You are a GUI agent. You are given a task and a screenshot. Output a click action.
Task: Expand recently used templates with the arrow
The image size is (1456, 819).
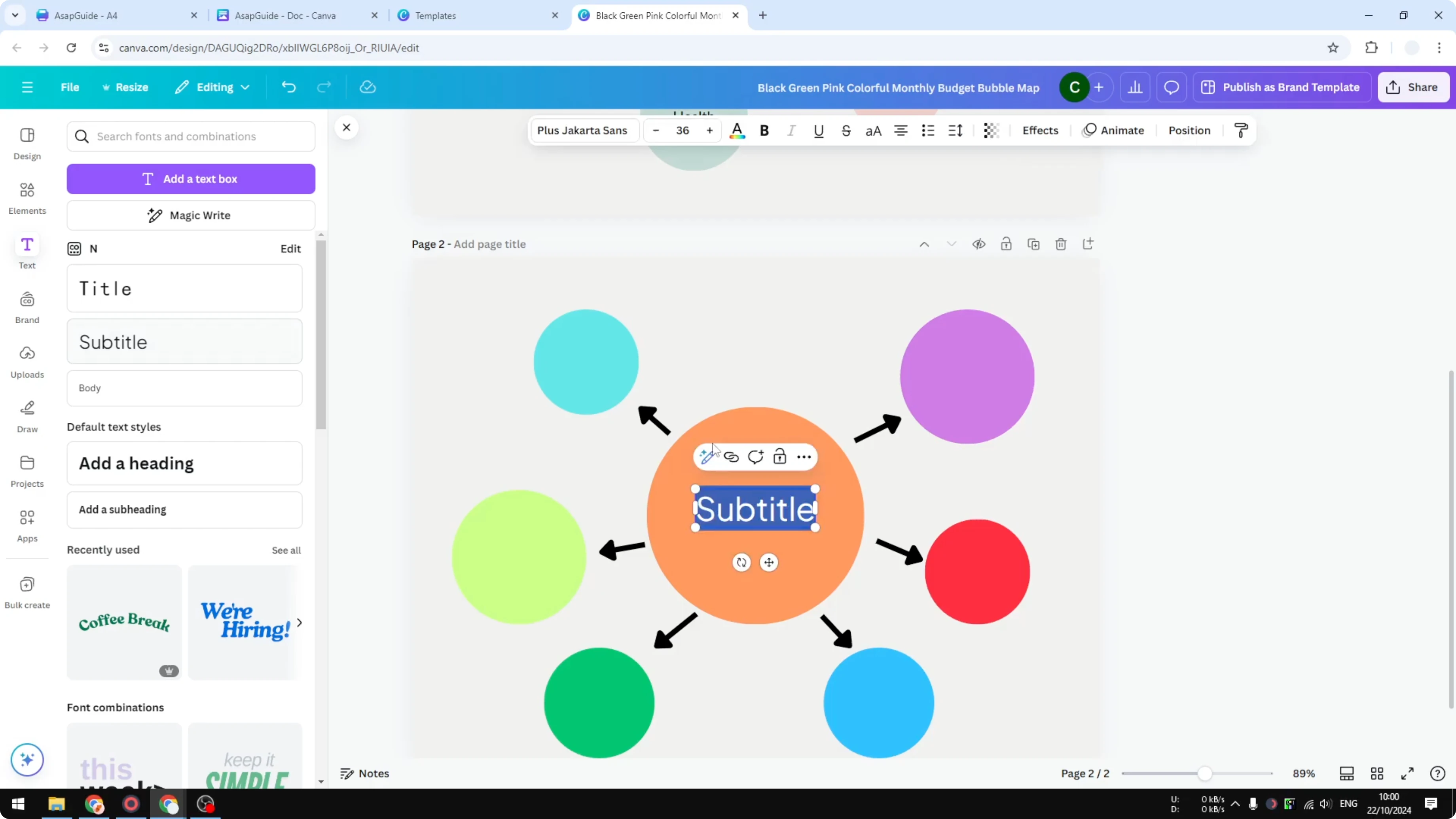(x=299, y=622)
